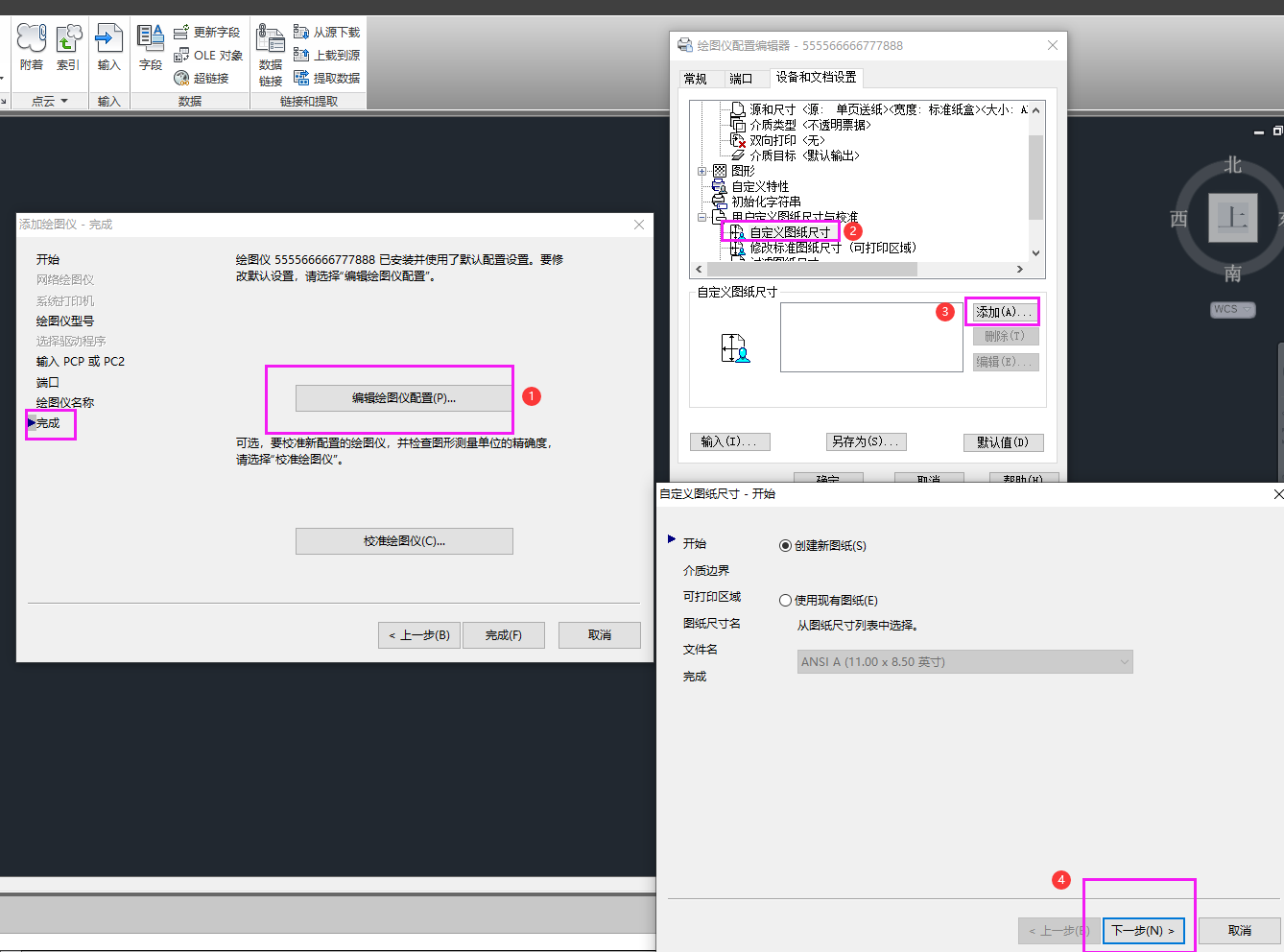The width and height of the screenshot is (1284, 952).
Task: Expand the Graphics (图形) tree node
Action: pos(702,171)
